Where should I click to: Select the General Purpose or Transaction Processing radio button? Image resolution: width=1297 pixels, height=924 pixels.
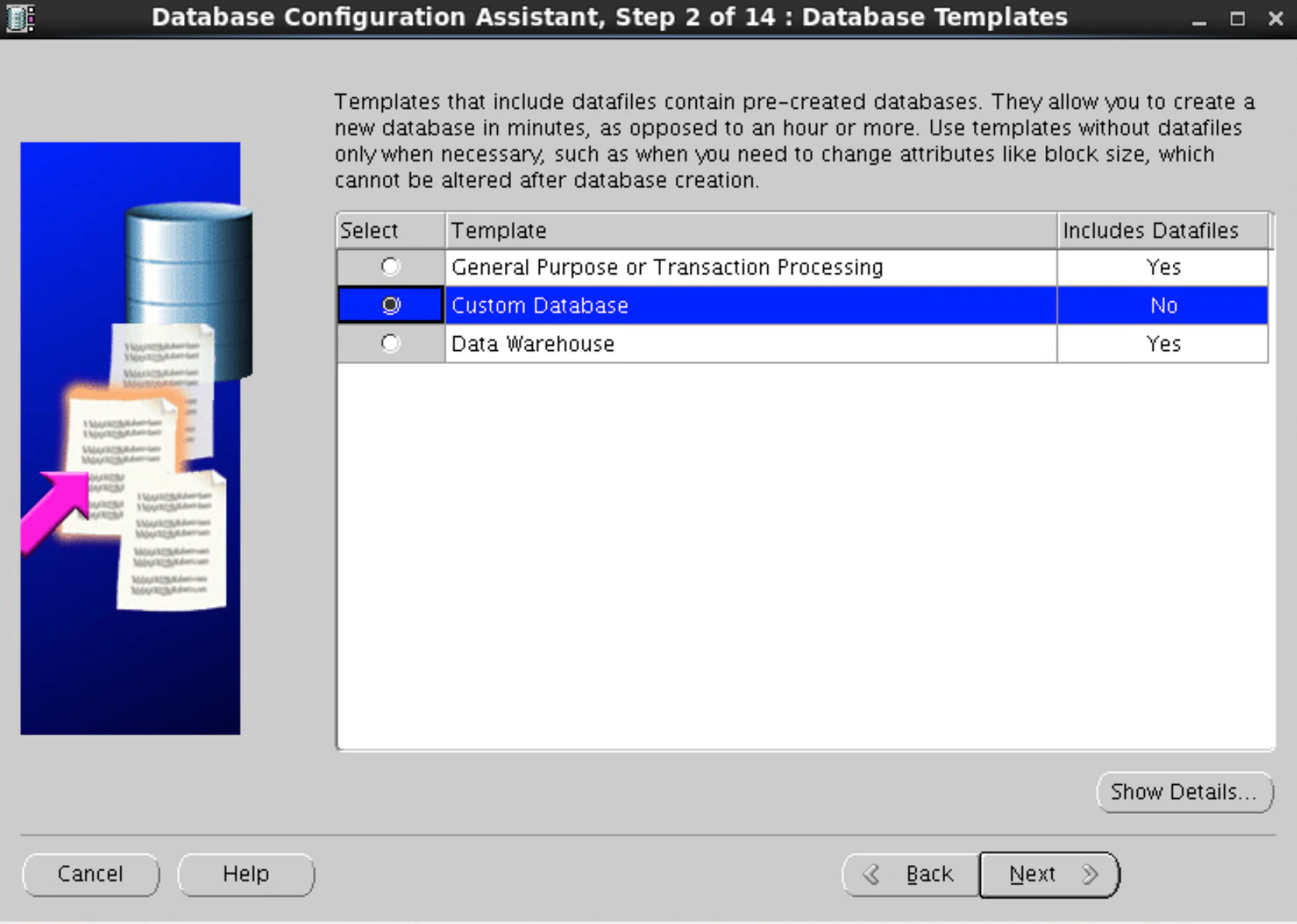[x=391, y=267]
